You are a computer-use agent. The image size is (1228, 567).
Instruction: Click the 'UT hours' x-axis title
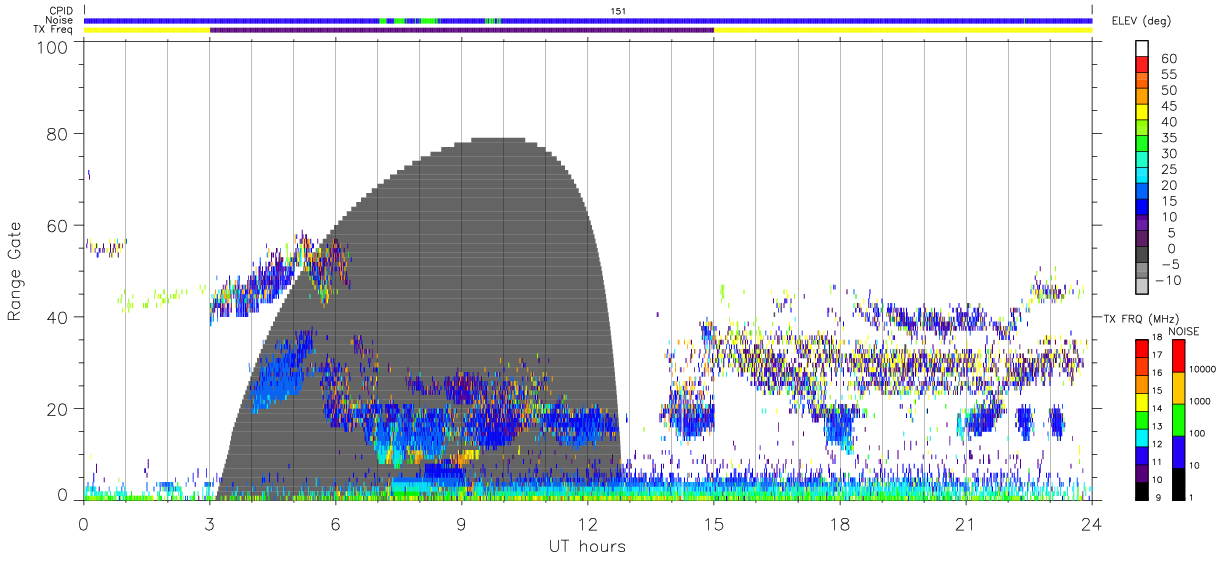point(587,546)
